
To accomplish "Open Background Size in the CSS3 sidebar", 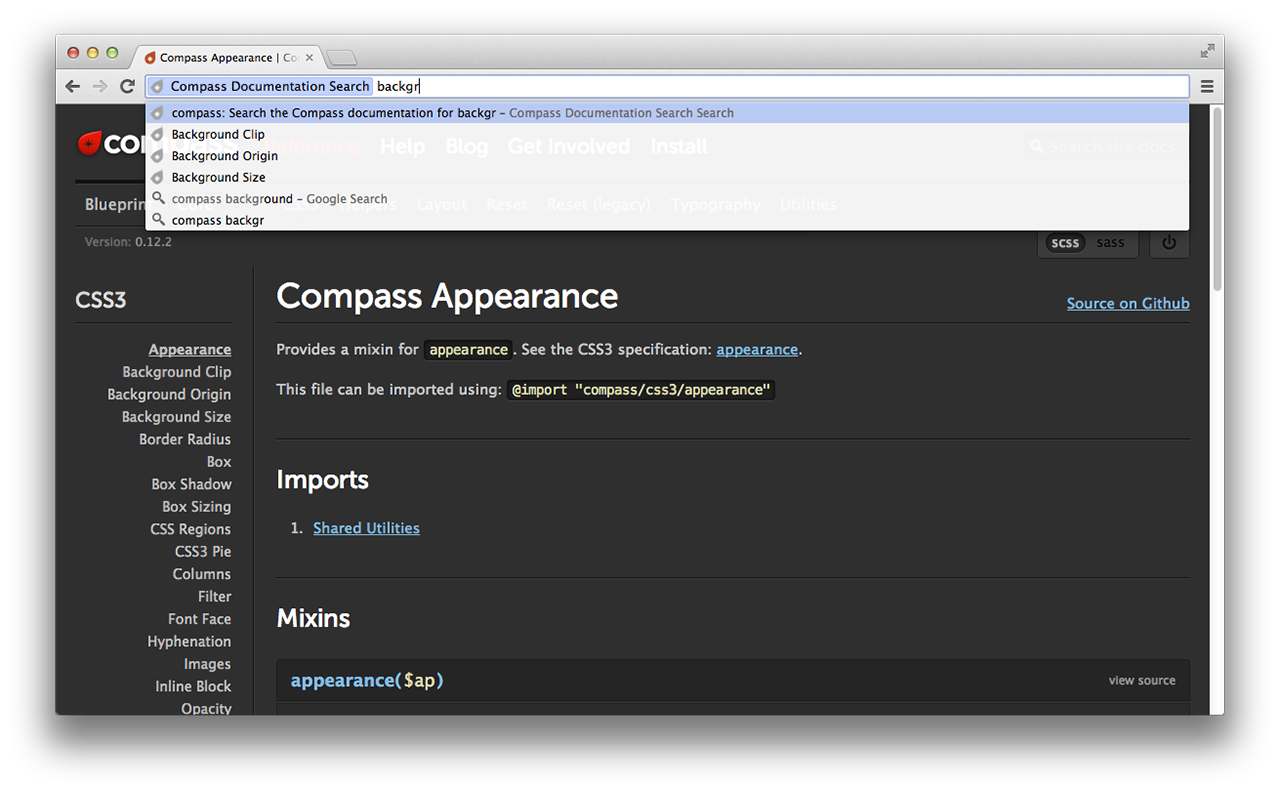I will [x=176, y=417].
